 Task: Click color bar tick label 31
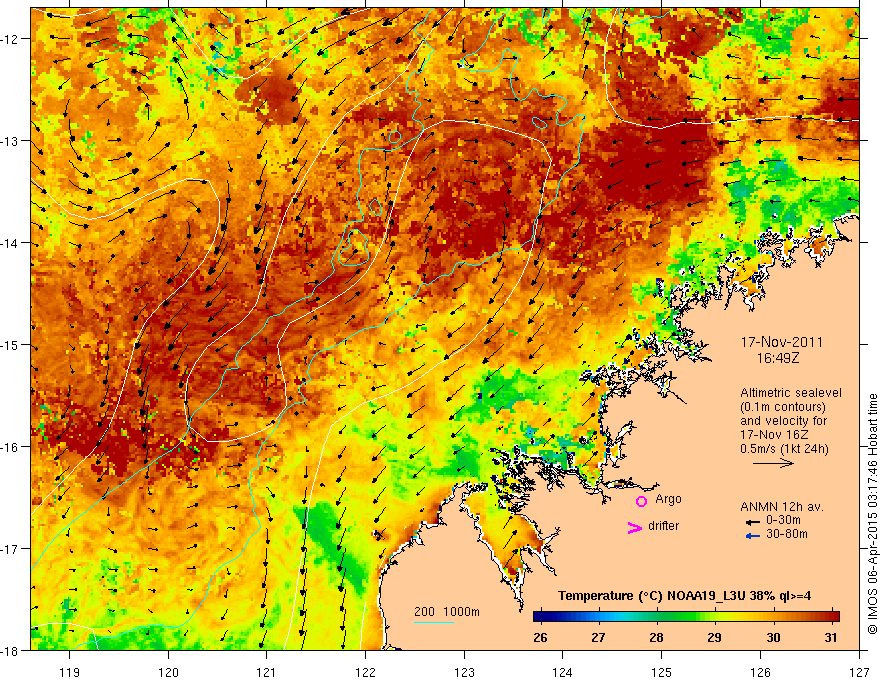tap(831, 638)
